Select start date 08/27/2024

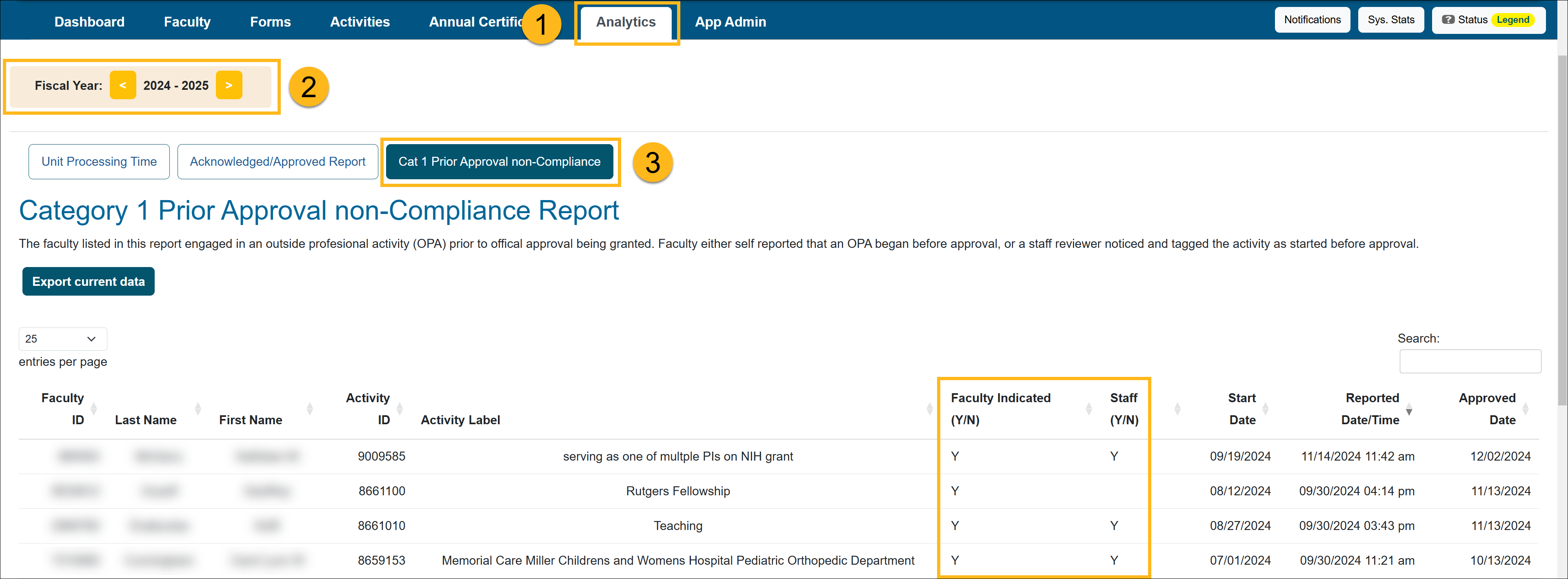click(1240, 526)
